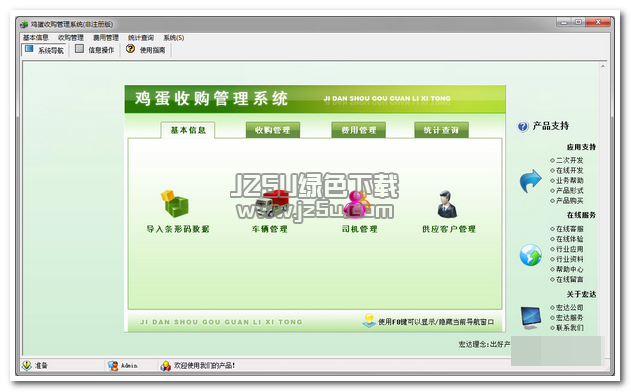Open the 统计查询 menu in menu bar
This screenshot has height=392, width=631.
(x=141, y=37)
